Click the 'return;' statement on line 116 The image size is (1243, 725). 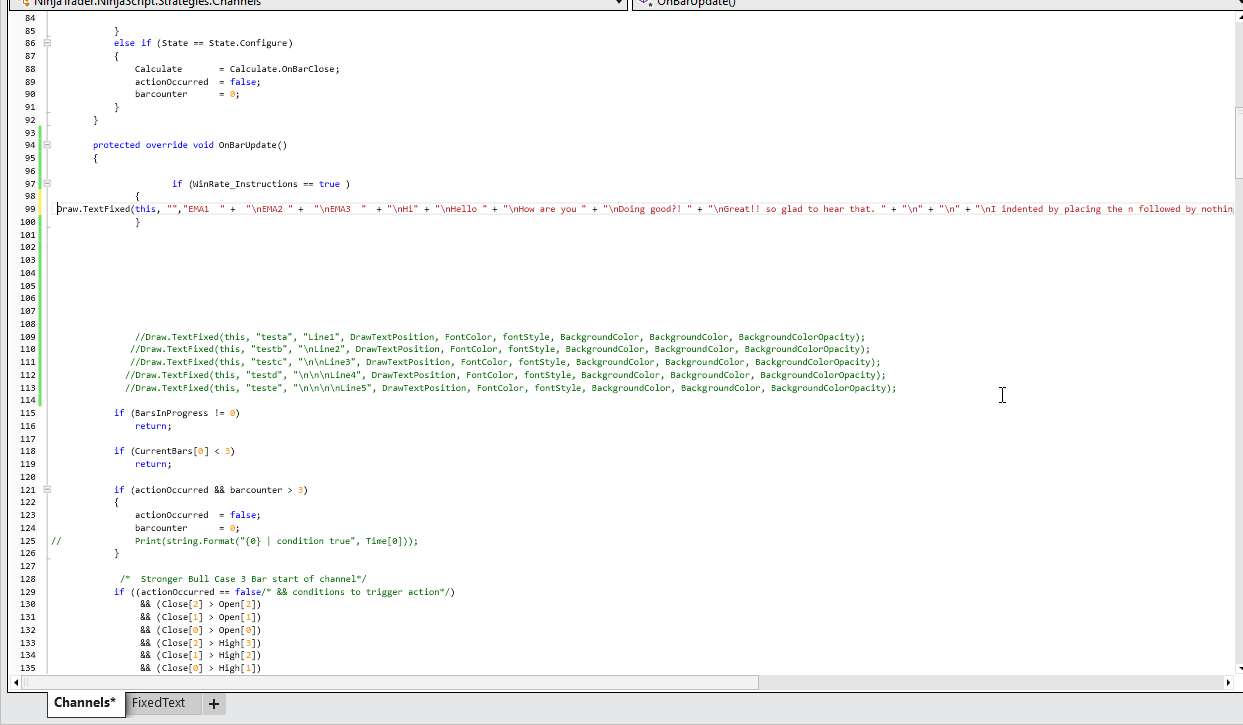(153, 426)
